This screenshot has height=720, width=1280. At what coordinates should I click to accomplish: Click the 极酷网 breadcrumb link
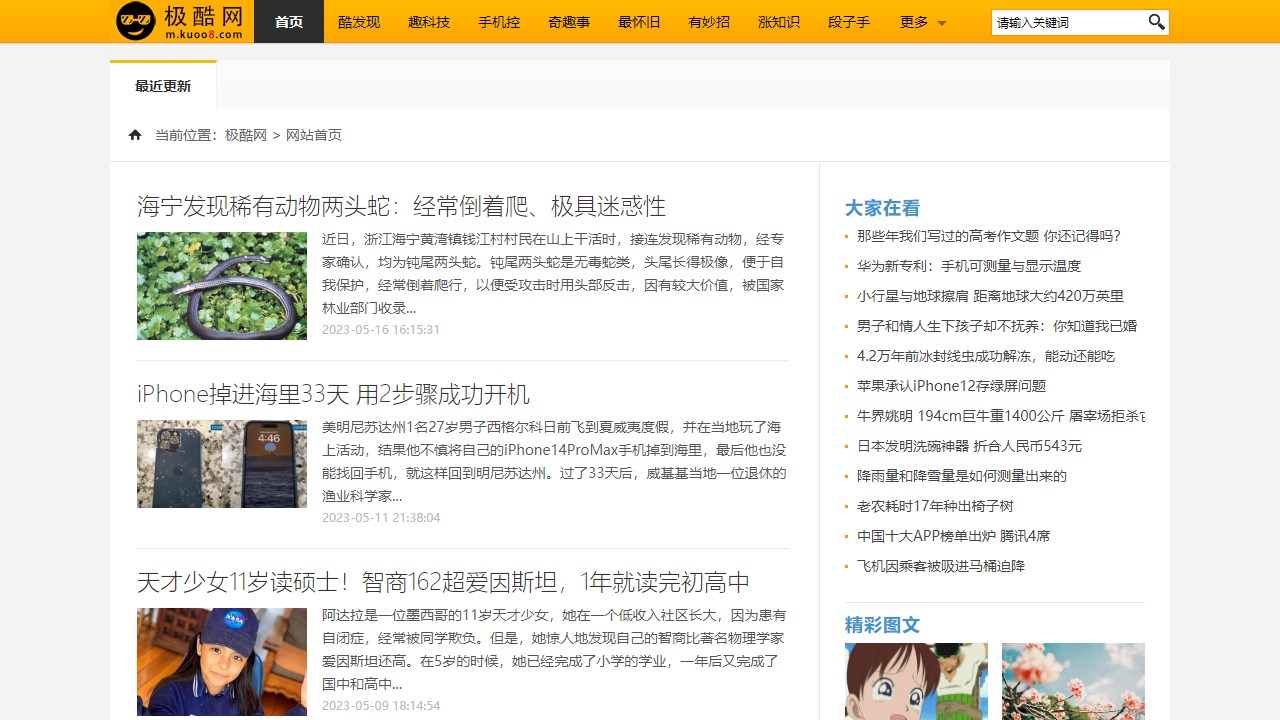tap(245, 134)
